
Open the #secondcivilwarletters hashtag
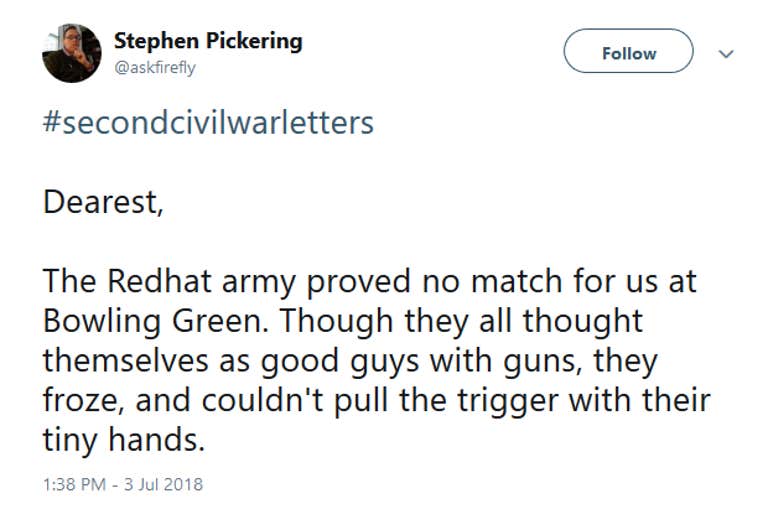coord(208,122)
